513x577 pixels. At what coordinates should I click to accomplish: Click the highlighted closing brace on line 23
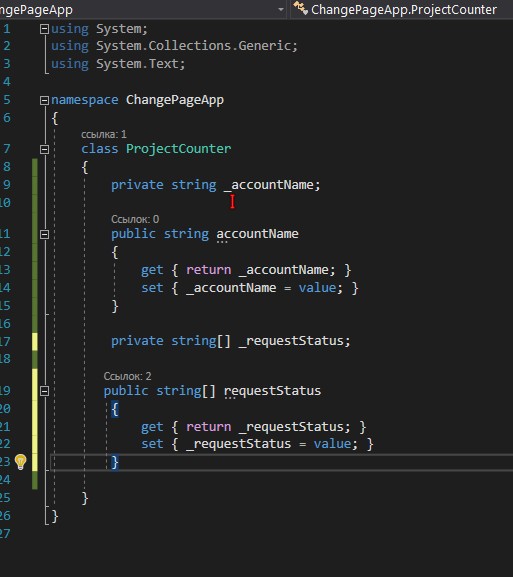(115, 462)
